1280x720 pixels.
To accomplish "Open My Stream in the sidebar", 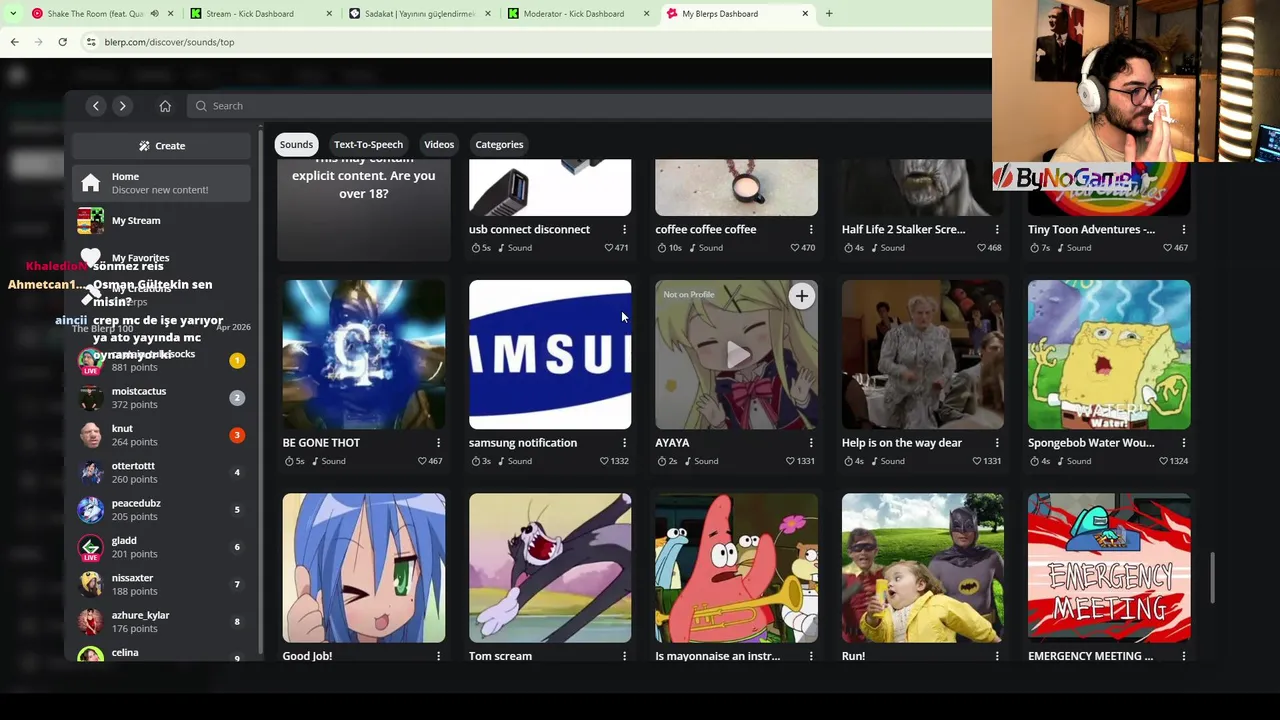I will tap(161, 220).
